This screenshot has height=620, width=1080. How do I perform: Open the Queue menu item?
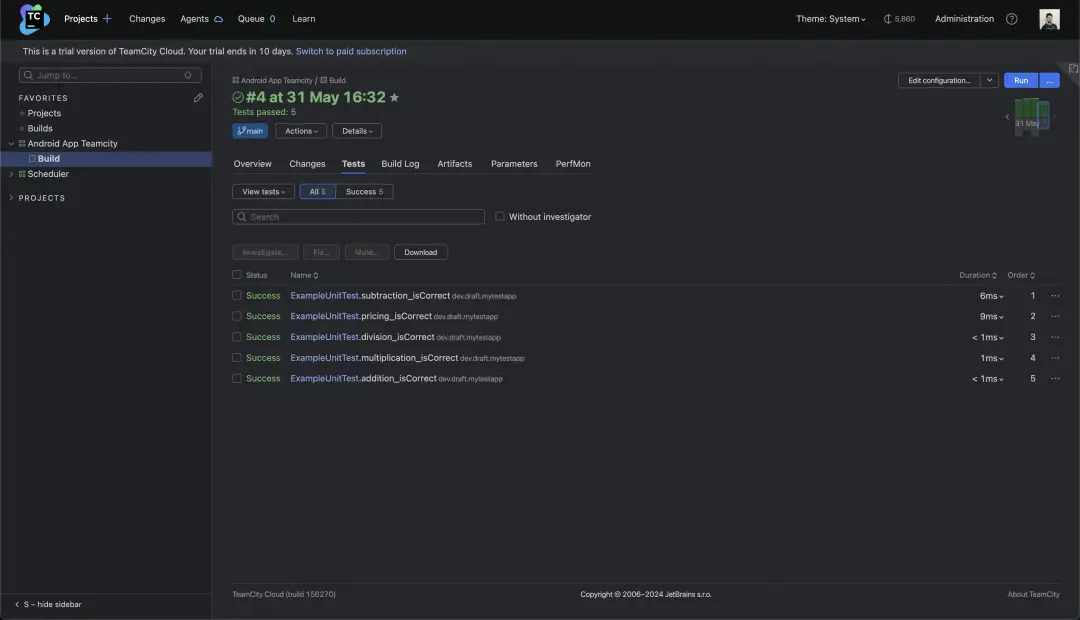pos(256,19)
